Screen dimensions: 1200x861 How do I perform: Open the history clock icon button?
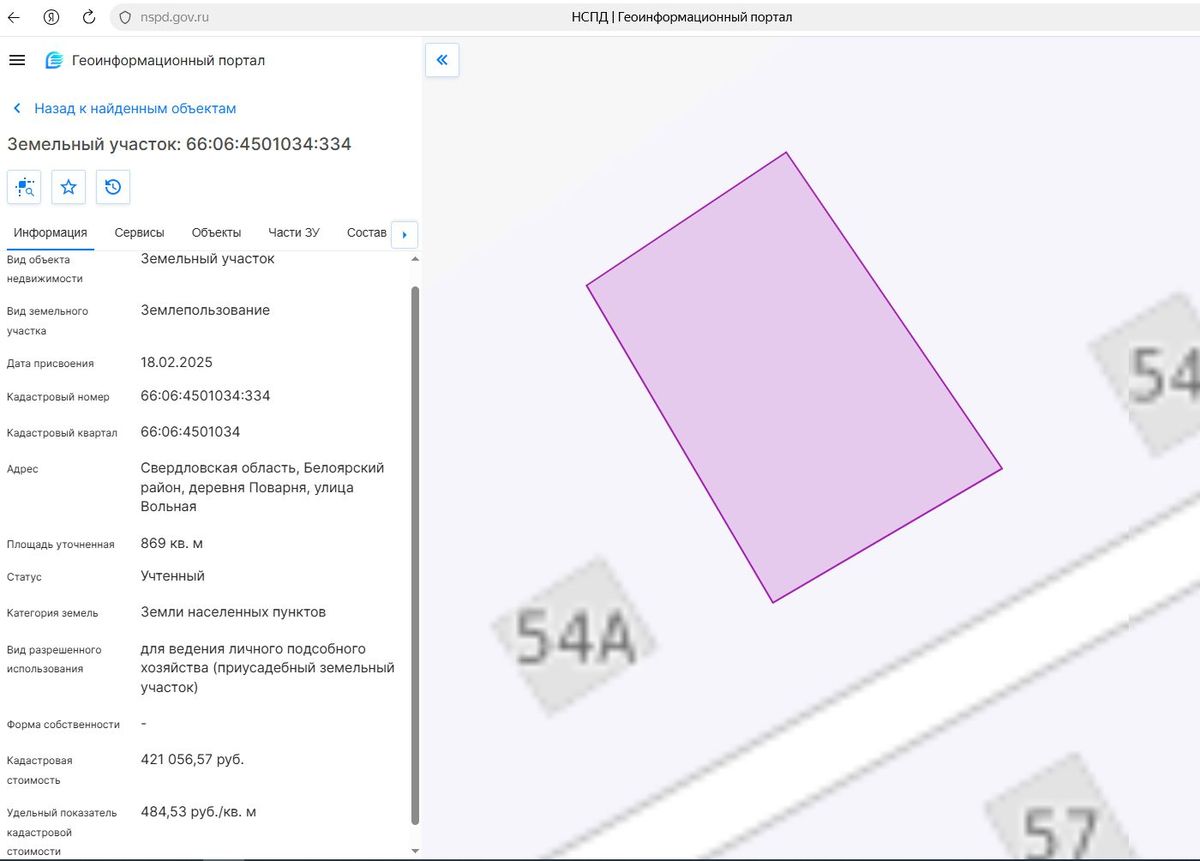[113, 187]
